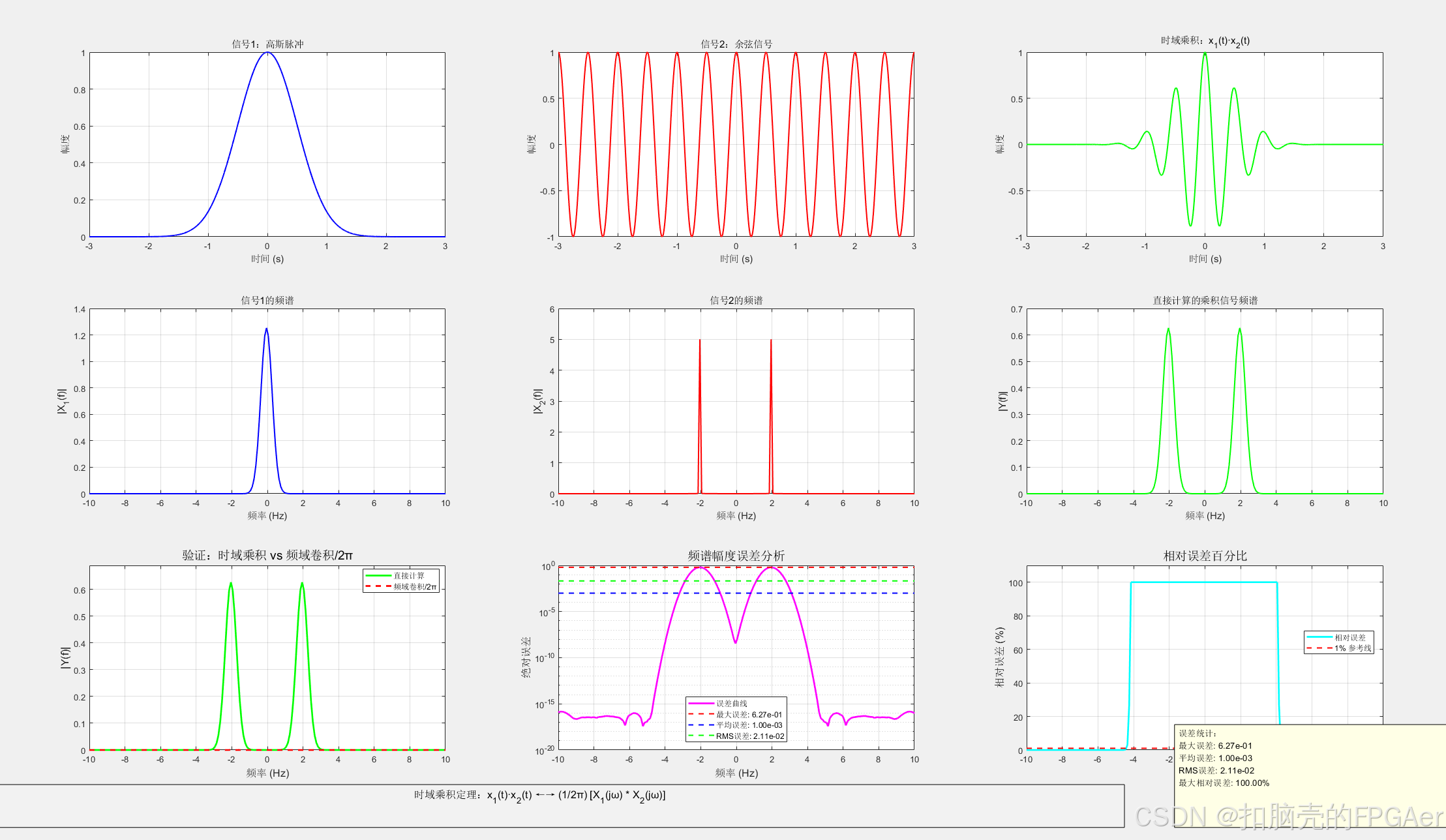This screenshot has width=1446, height=840.
Task: Select the '频谱幅度误差分析' plot title
Action: pyautogui.click(x=736, y=556)
